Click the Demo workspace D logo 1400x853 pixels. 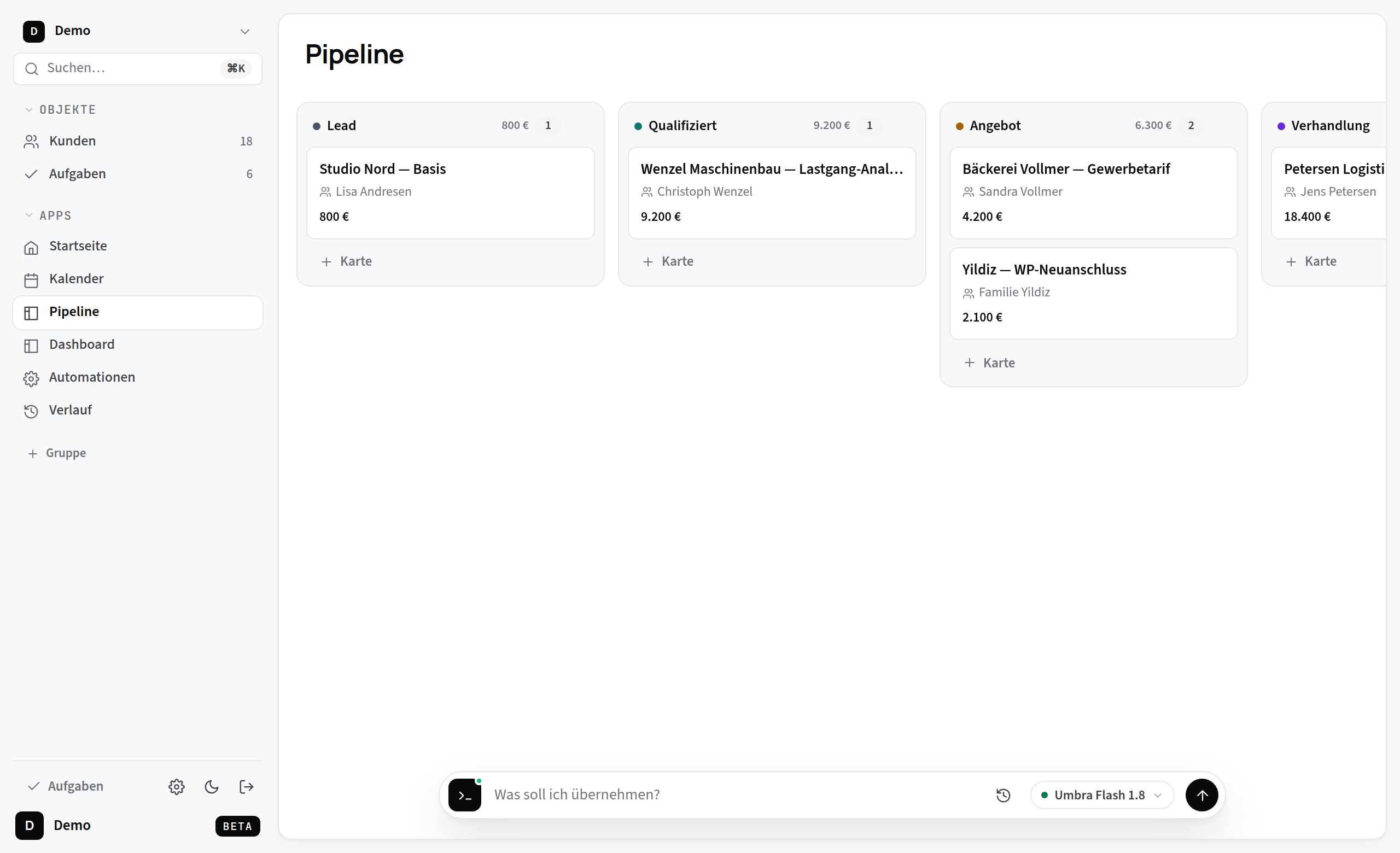(x=34, y=31)
